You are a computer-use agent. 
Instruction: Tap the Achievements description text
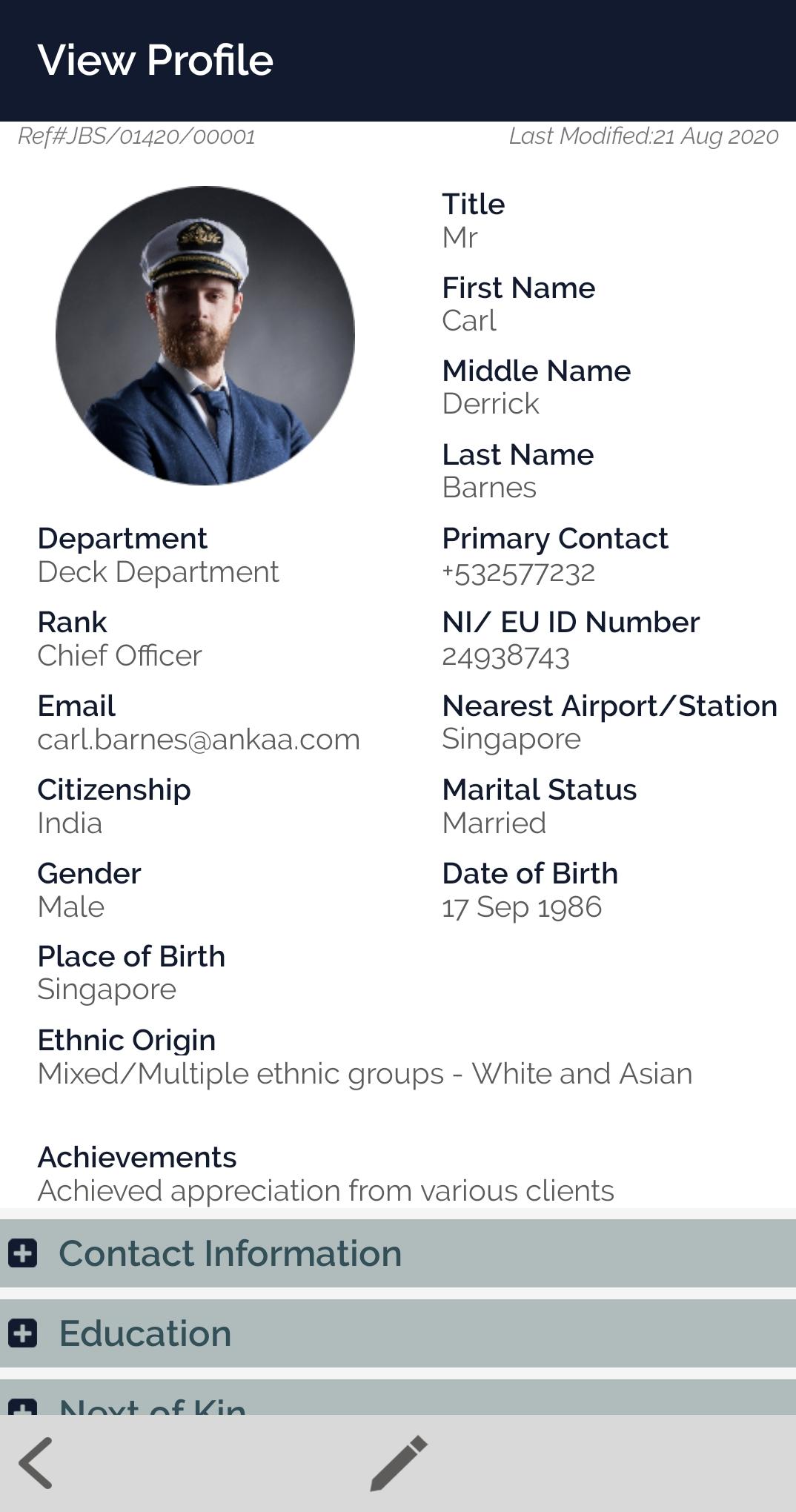[x=325, y=1191]
